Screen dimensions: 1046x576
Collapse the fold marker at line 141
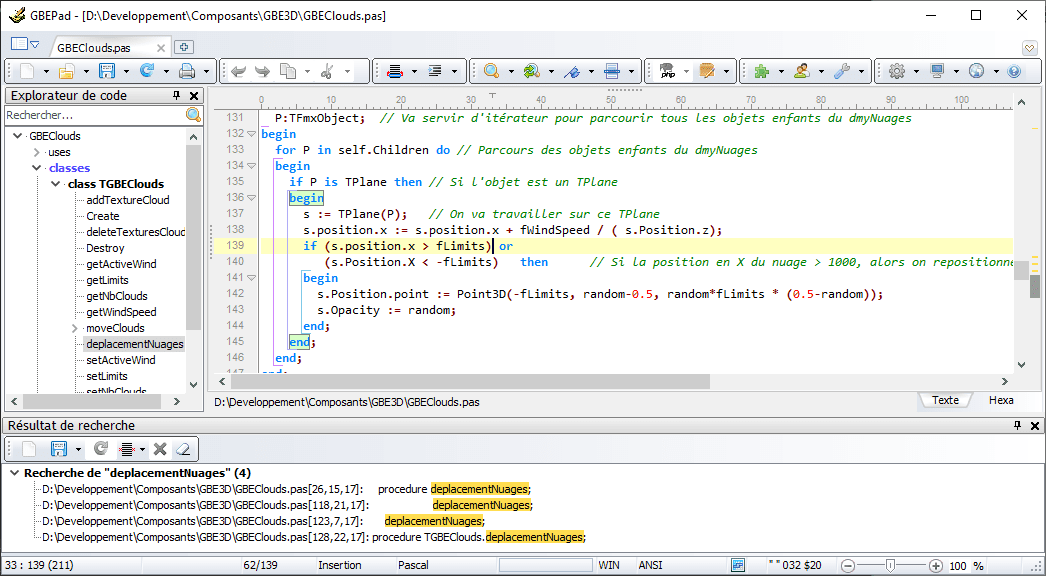(251, 278)
